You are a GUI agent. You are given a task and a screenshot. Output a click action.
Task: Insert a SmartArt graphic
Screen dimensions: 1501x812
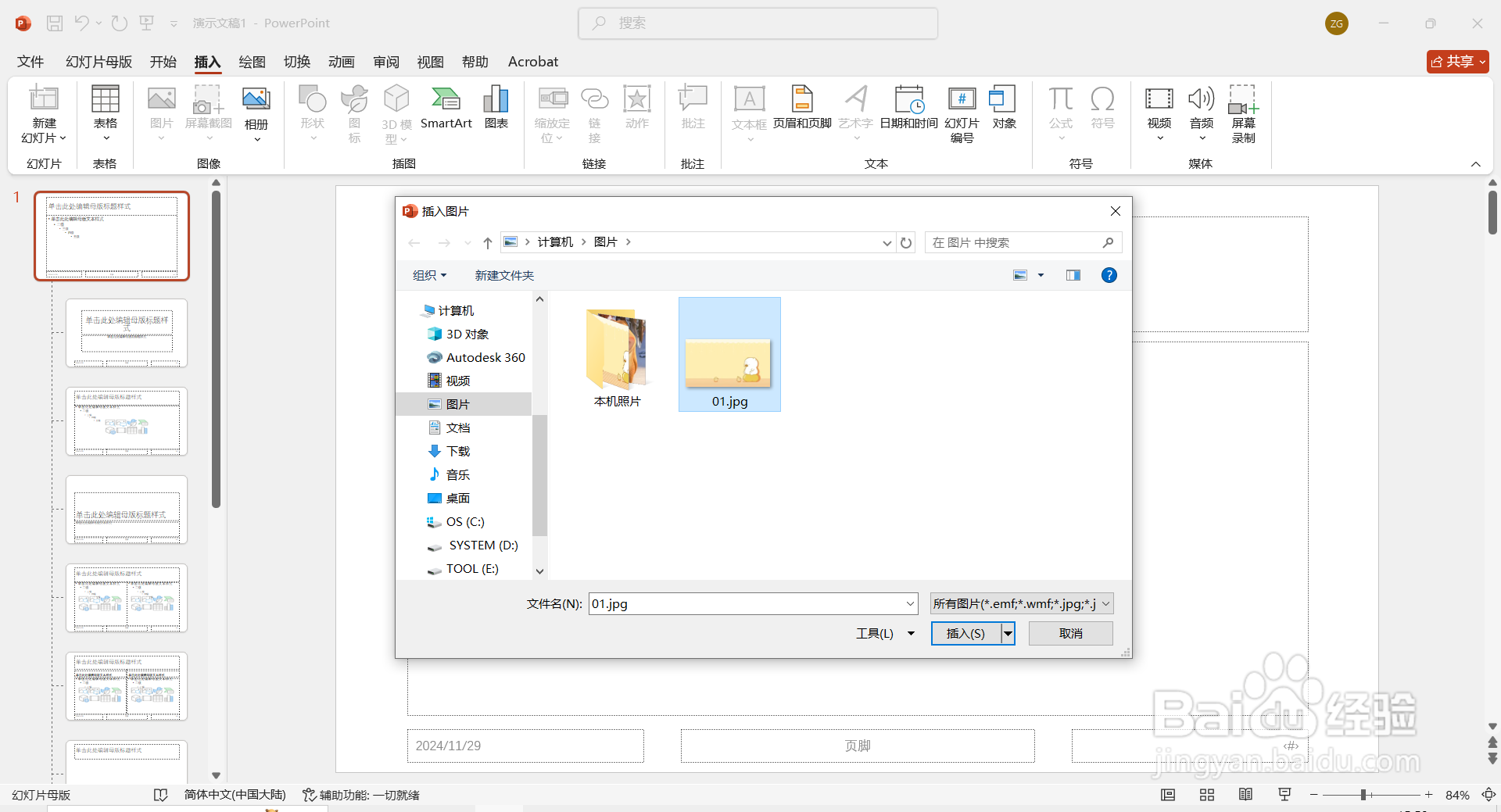[446, 109]
